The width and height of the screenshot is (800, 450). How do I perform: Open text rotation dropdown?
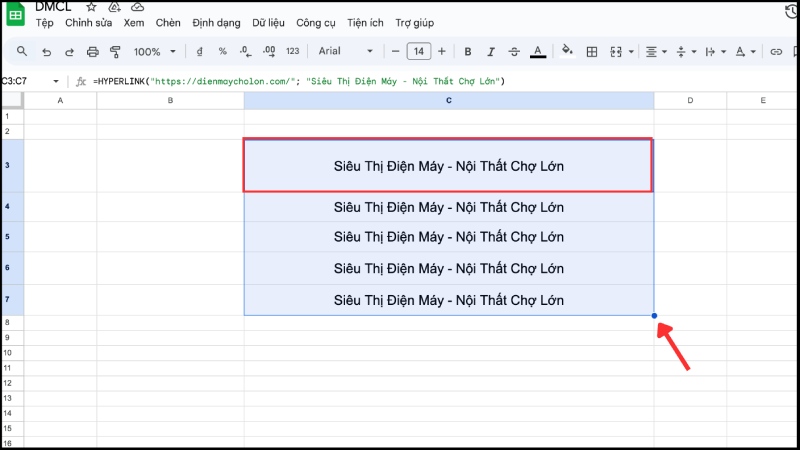pyautogui.click(x=745, y=52)
